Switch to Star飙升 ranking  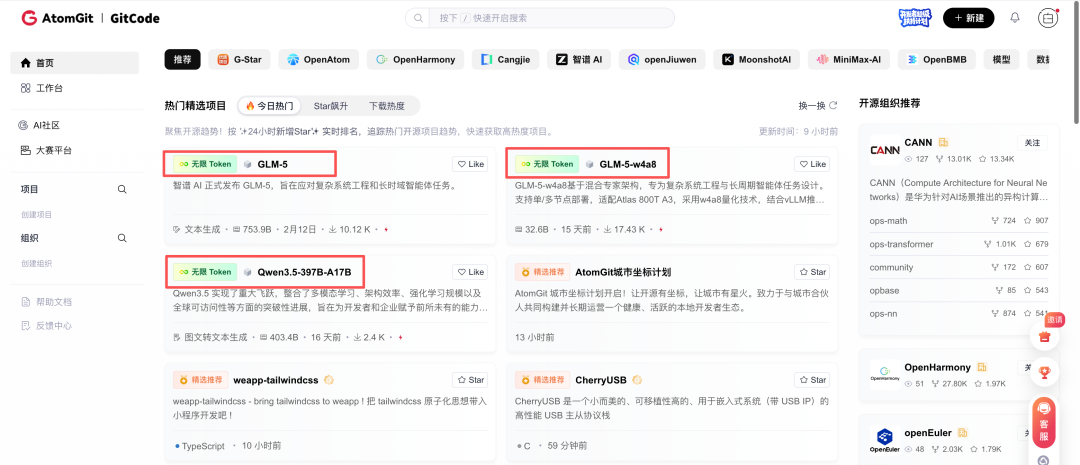pyautogui.click(x=331, y=106)
